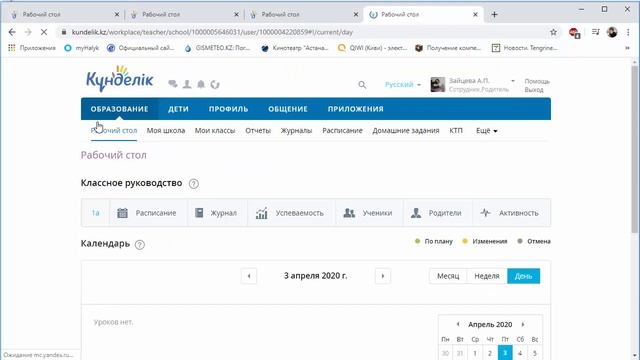The width and height of the screenshot is (640, 360).
Task: Open the media control playlist icon in toolbar
Action: tap(596, 32)
